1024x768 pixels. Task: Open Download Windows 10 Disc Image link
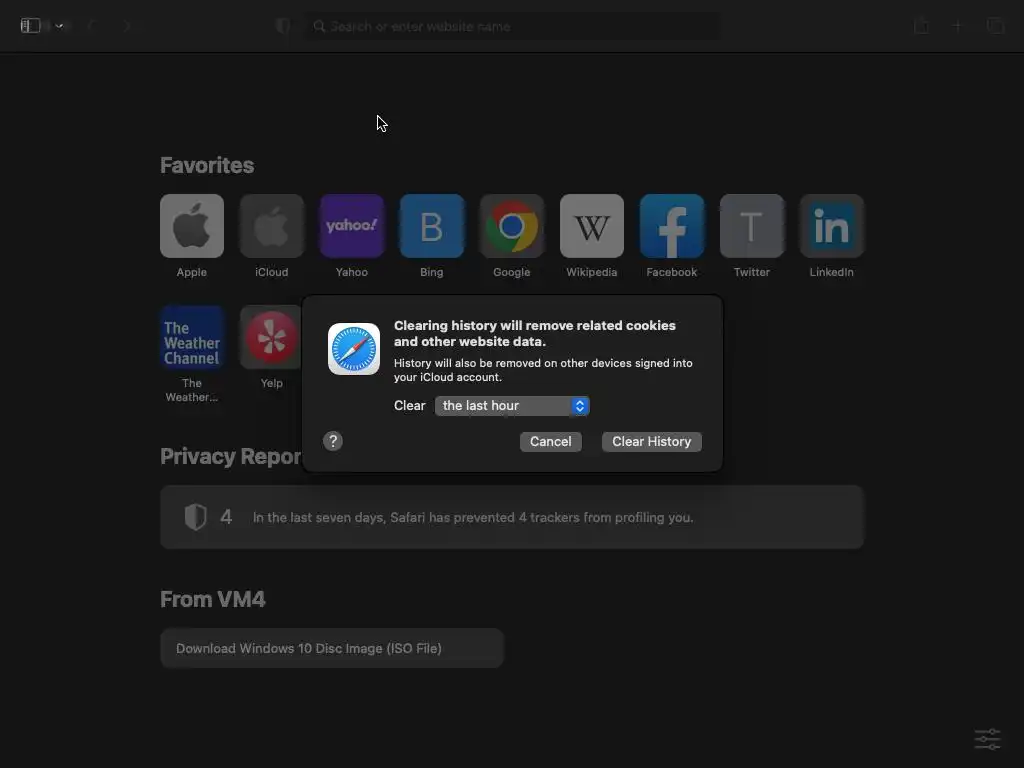coord(332,648)
